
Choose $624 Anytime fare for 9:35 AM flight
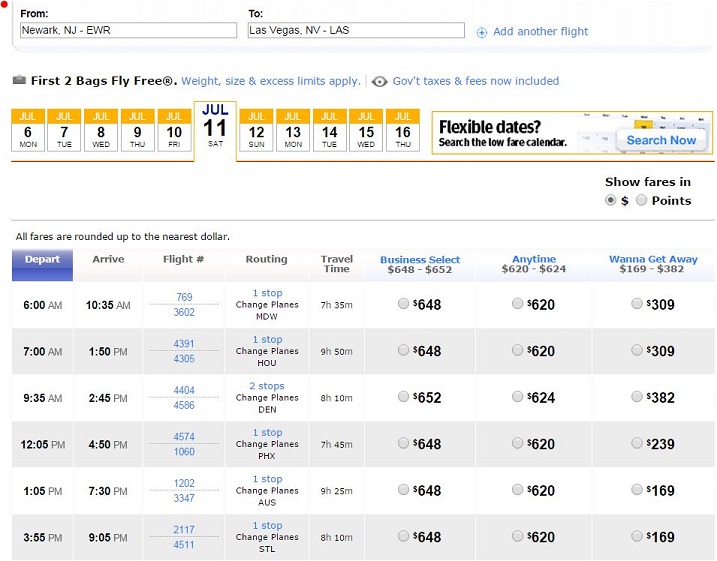click(517, 396)
